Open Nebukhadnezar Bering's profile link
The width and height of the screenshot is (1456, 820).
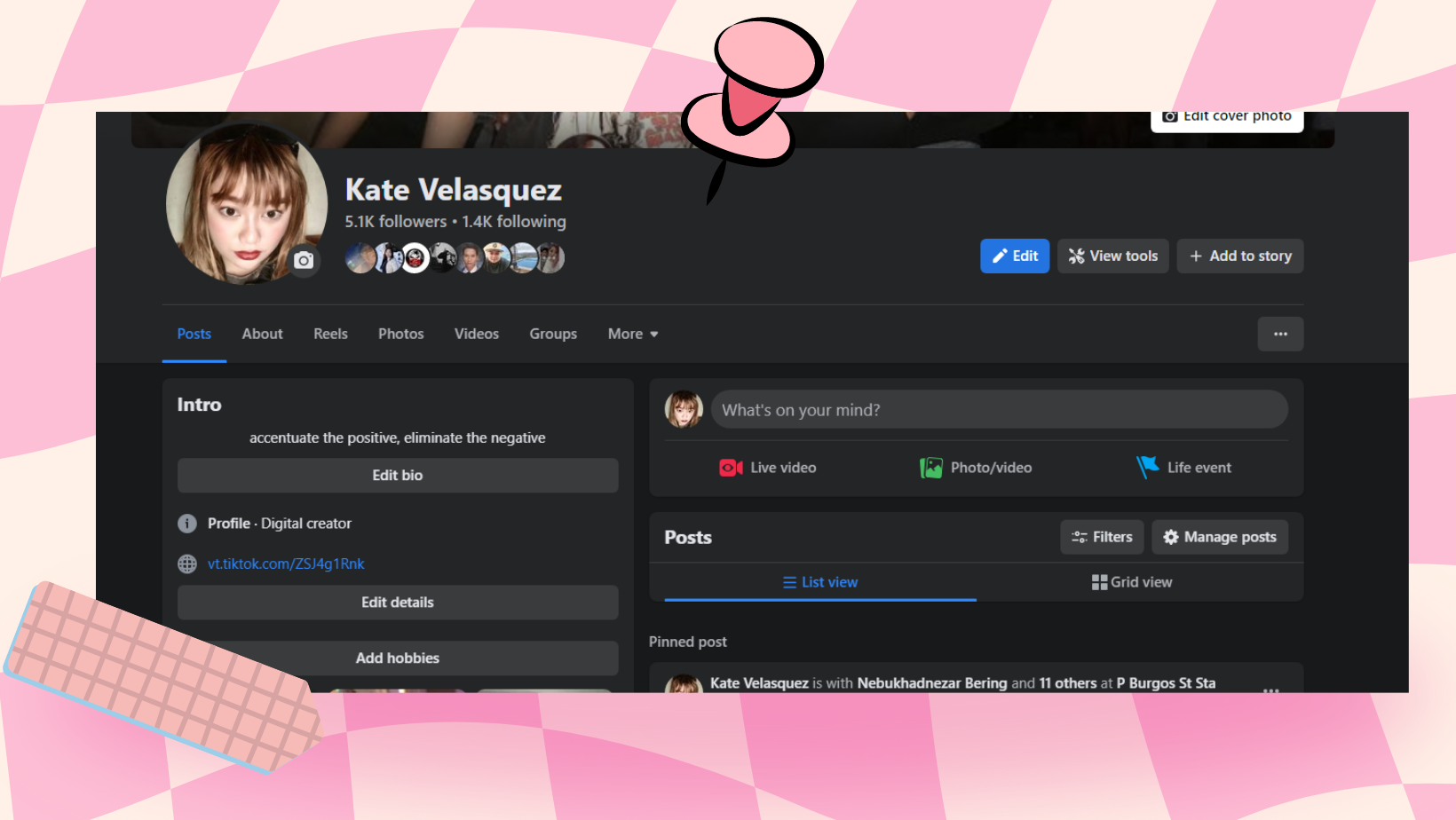[x=932, y=683]
